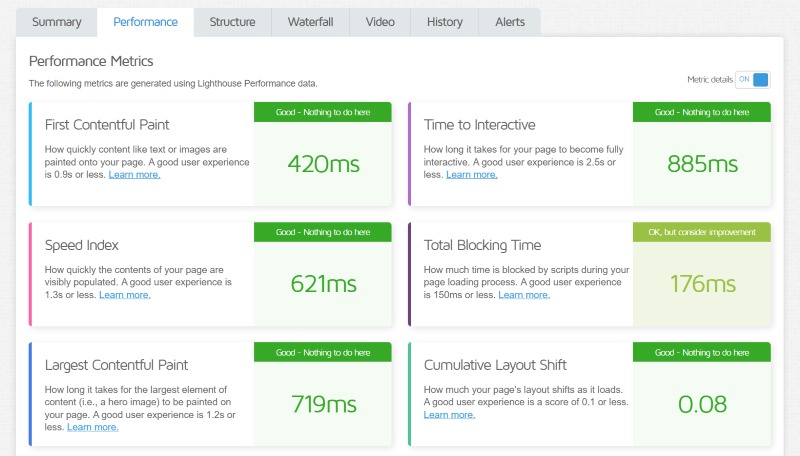Viewport: 800px width, 456px height.
Task: Turn off the Metric details toggle
Action: click(753, 80)
